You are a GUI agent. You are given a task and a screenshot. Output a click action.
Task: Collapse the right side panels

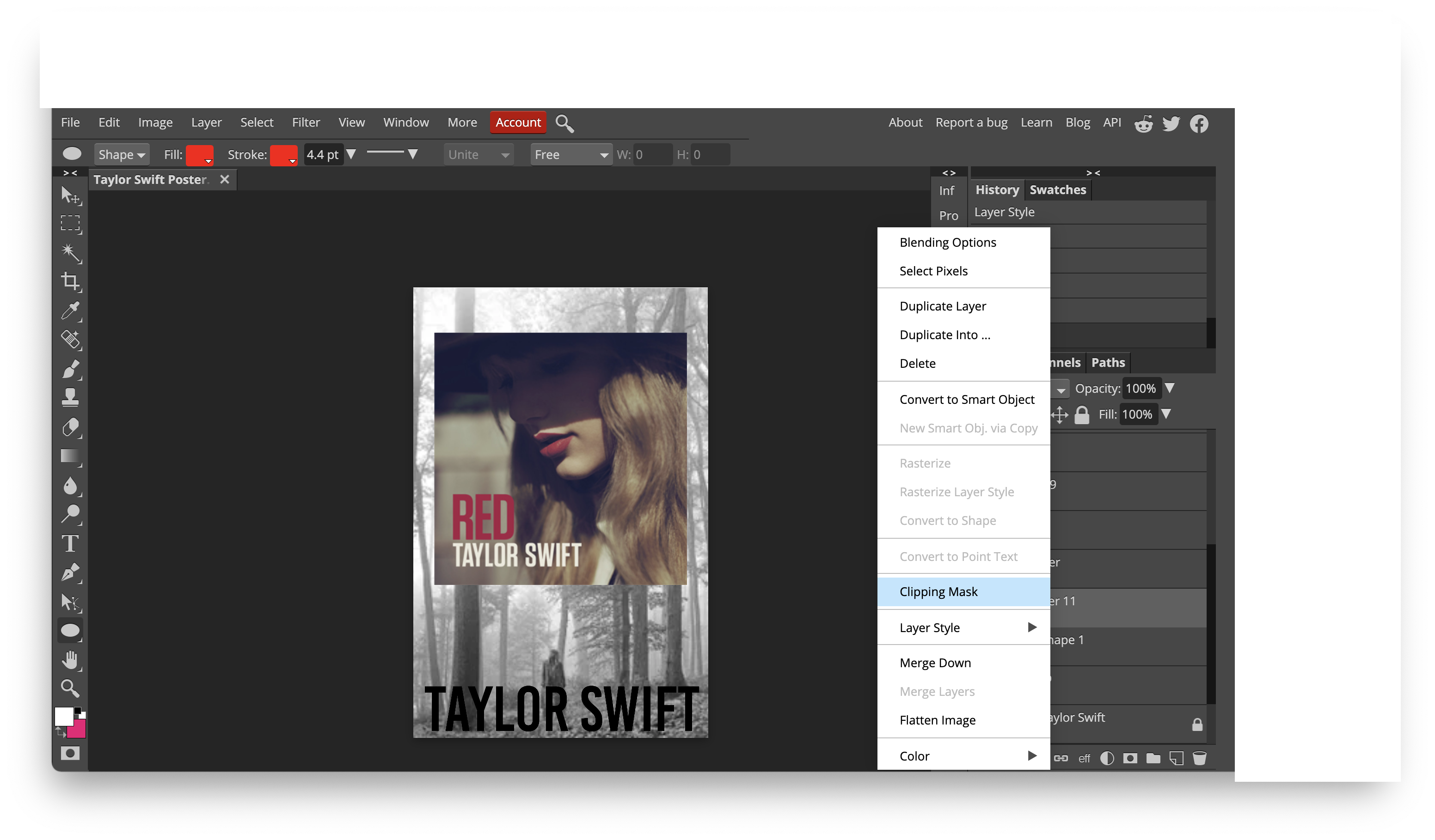(x=1093, y=173)
